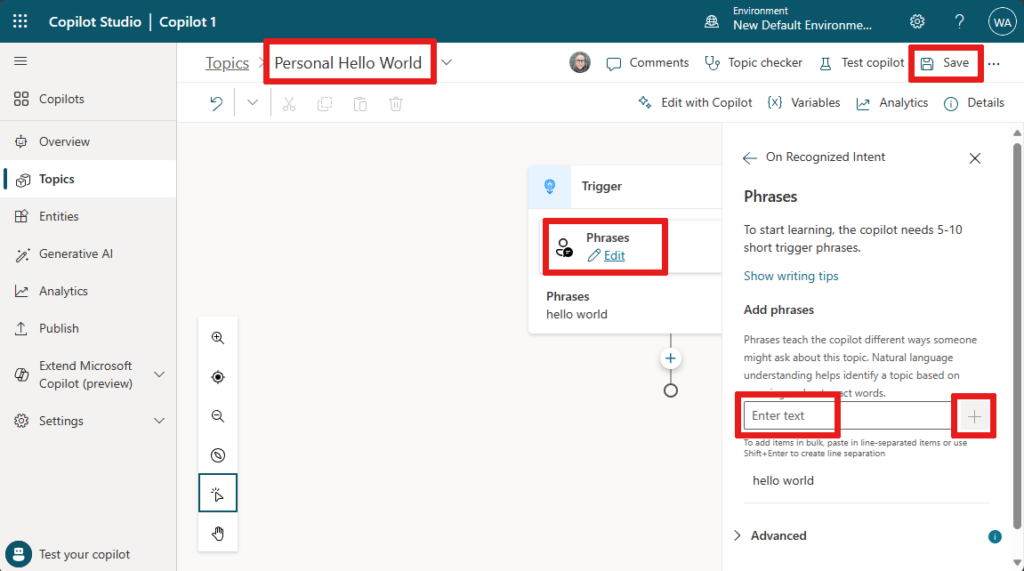Open the settings gear in header
Image resolution: width=1024 pixels, height=571 pixels.
click(x=917, y=22)
